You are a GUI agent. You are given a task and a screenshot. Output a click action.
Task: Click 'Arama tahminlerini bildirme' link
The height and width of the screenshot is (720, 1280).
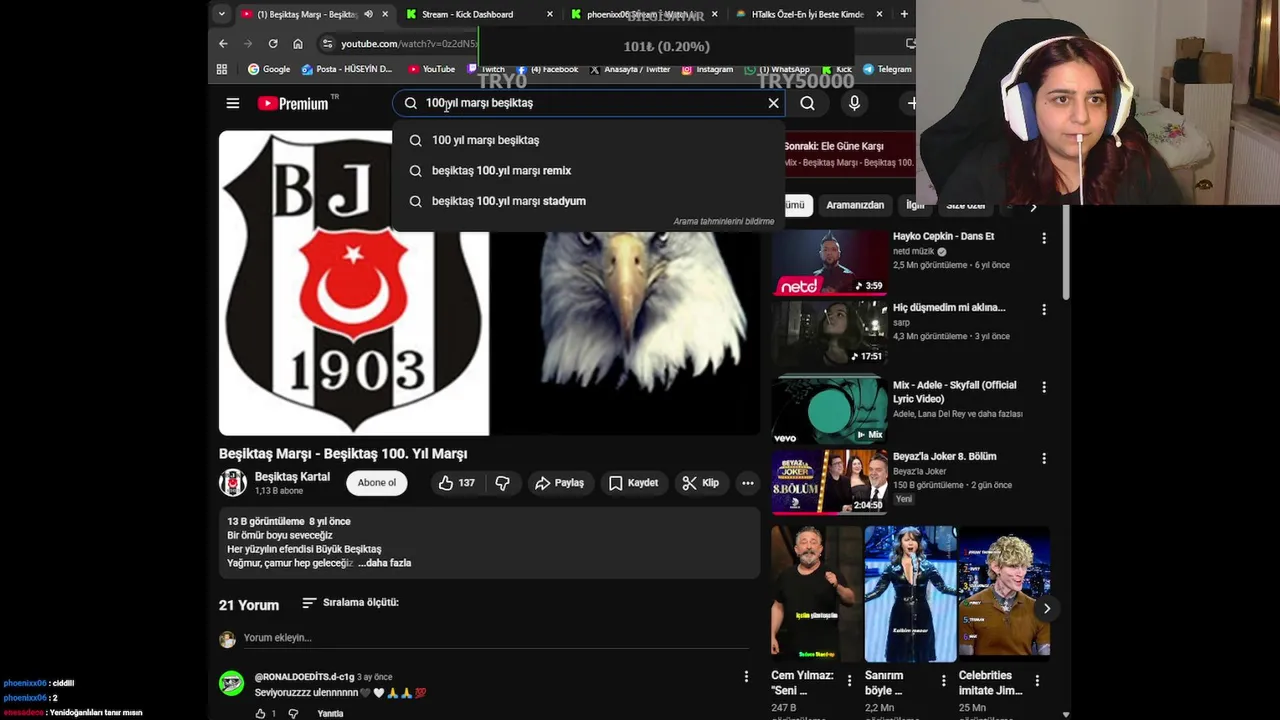click(723, 221)
